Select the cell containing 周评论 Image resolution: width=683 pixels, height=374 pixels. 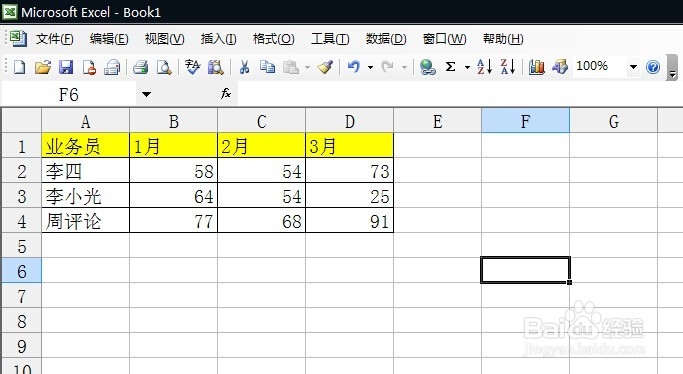coord(85,221)
